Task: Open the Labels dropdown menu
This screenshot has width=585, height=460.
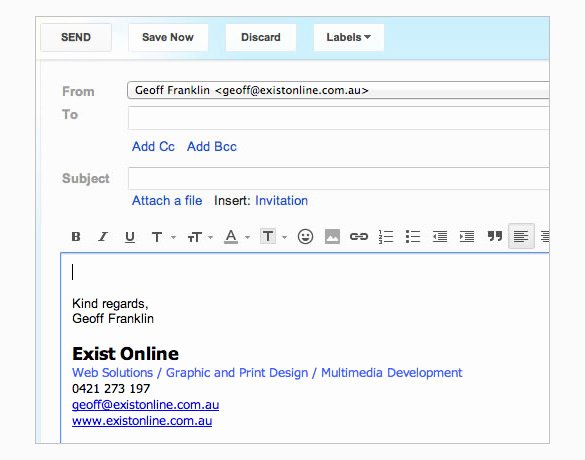Action: click(x=348, y=37)
